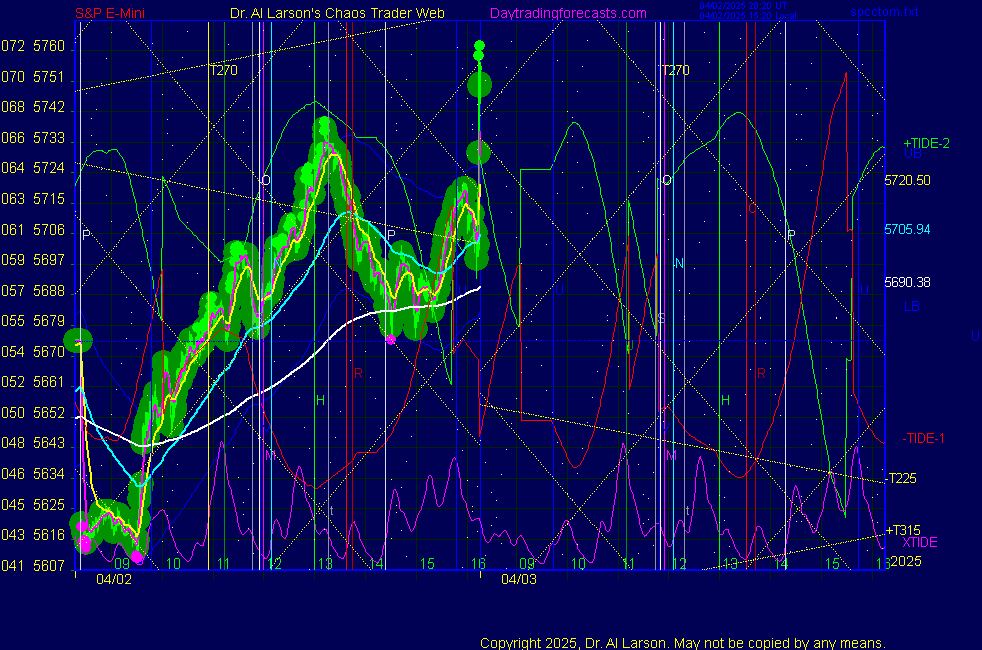
Task: Click the LB lower band label
Action: pos(912,306)
